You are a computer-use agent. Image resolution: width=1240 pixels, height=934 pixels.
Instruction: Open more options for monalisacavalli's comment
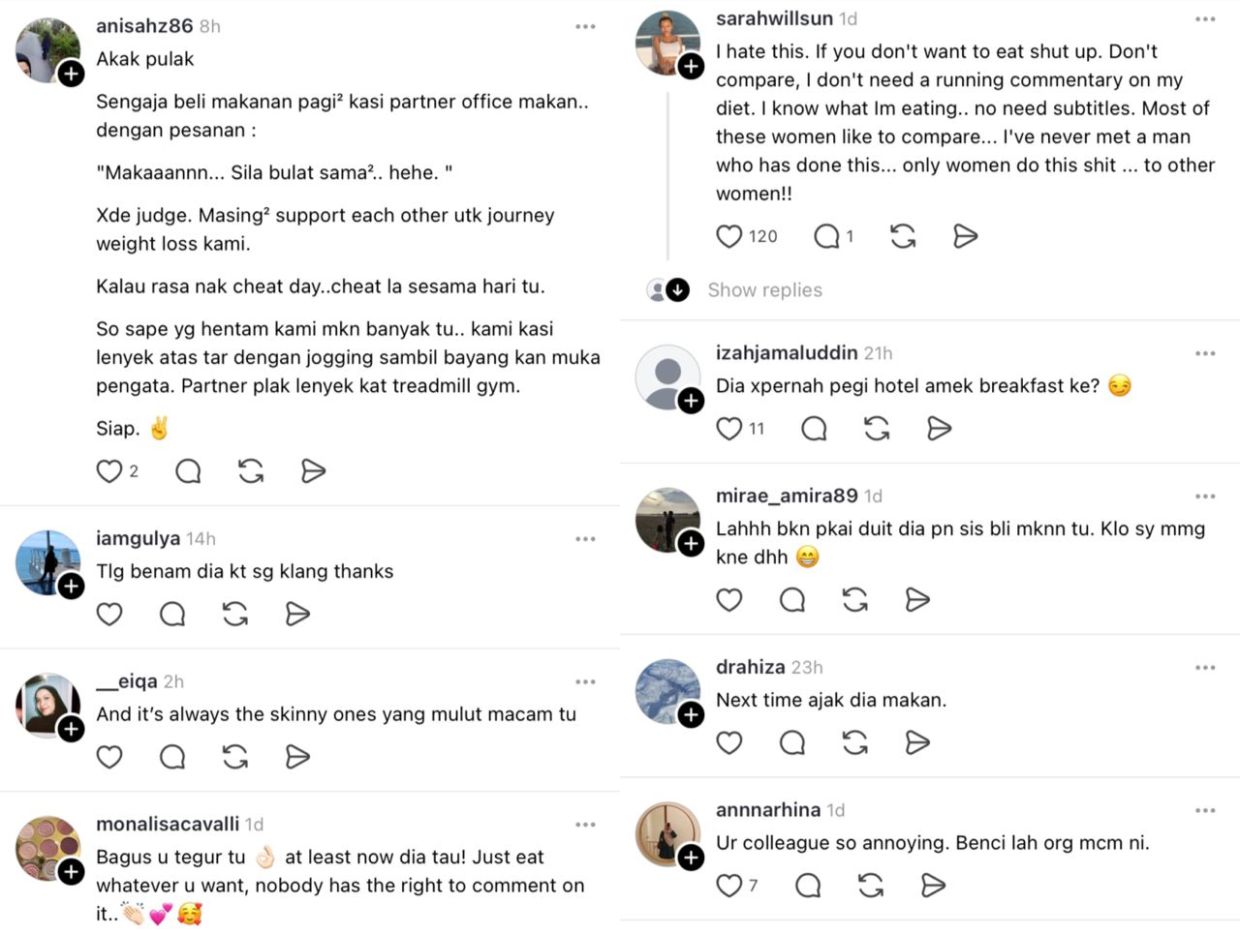pos(585,824)
